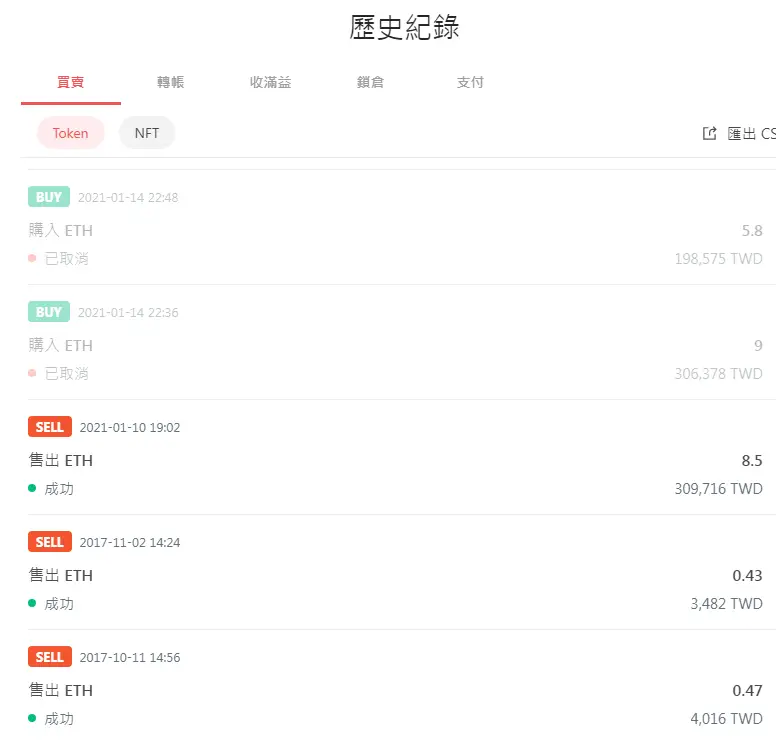Click green success dot on 8.5 ETH sale
Viewport: 776px width, 744px height.
(x=33, y=489)
